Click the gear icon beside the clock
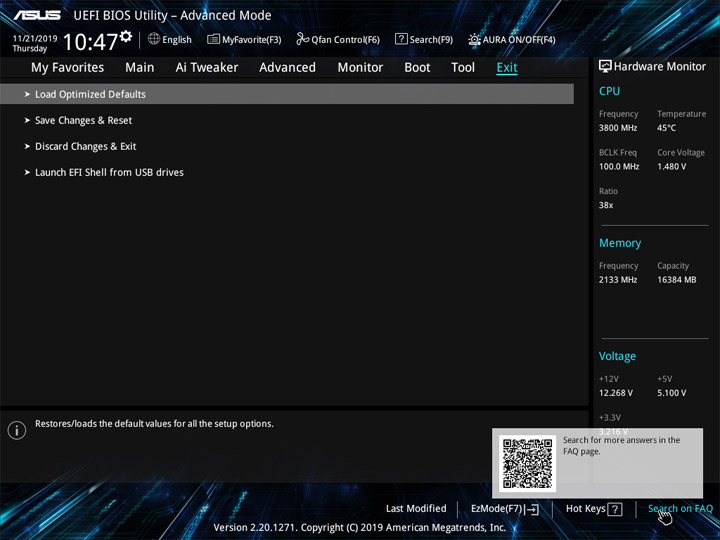 tap(126, 36)
